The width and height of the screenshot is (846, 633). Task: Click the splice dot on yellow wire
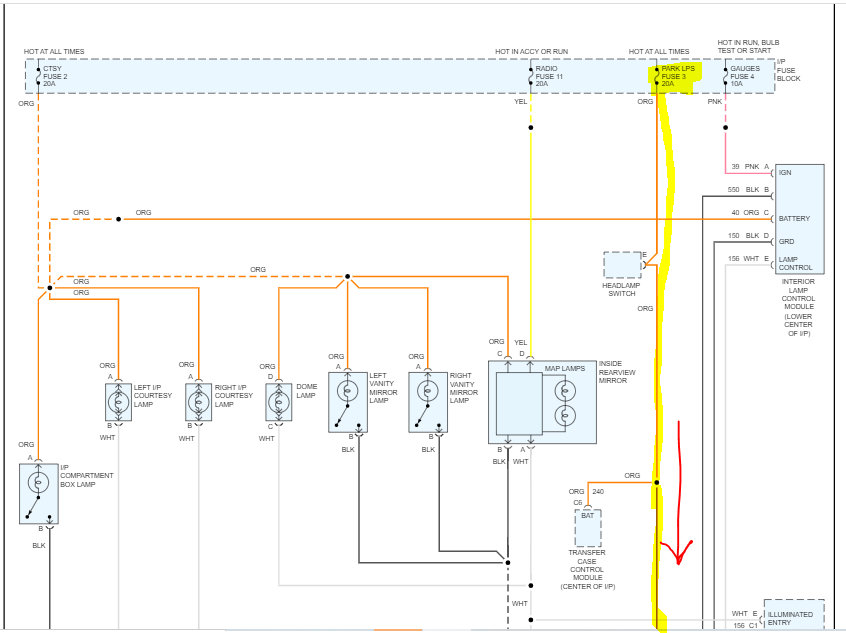click(x=530, y=127)
